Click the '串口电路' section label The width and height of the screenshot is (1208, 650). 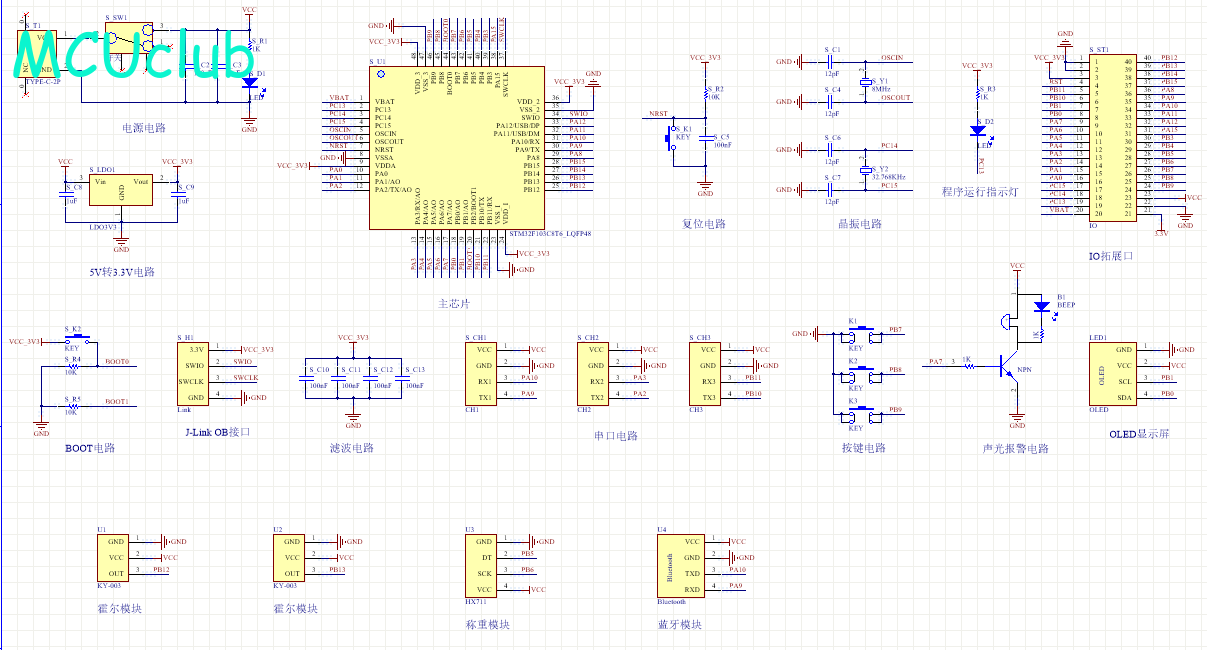click(x=616, y=436)
